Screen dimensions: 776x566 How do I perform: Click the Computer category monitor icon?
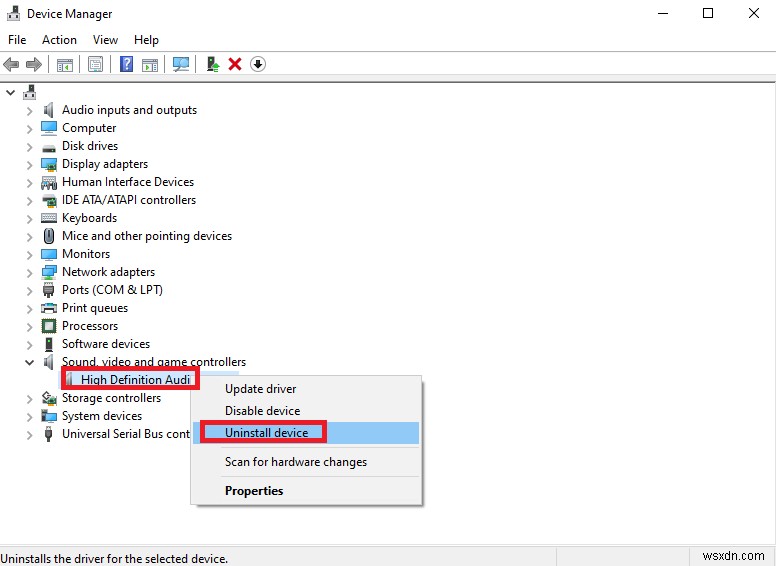click(49, 128)
